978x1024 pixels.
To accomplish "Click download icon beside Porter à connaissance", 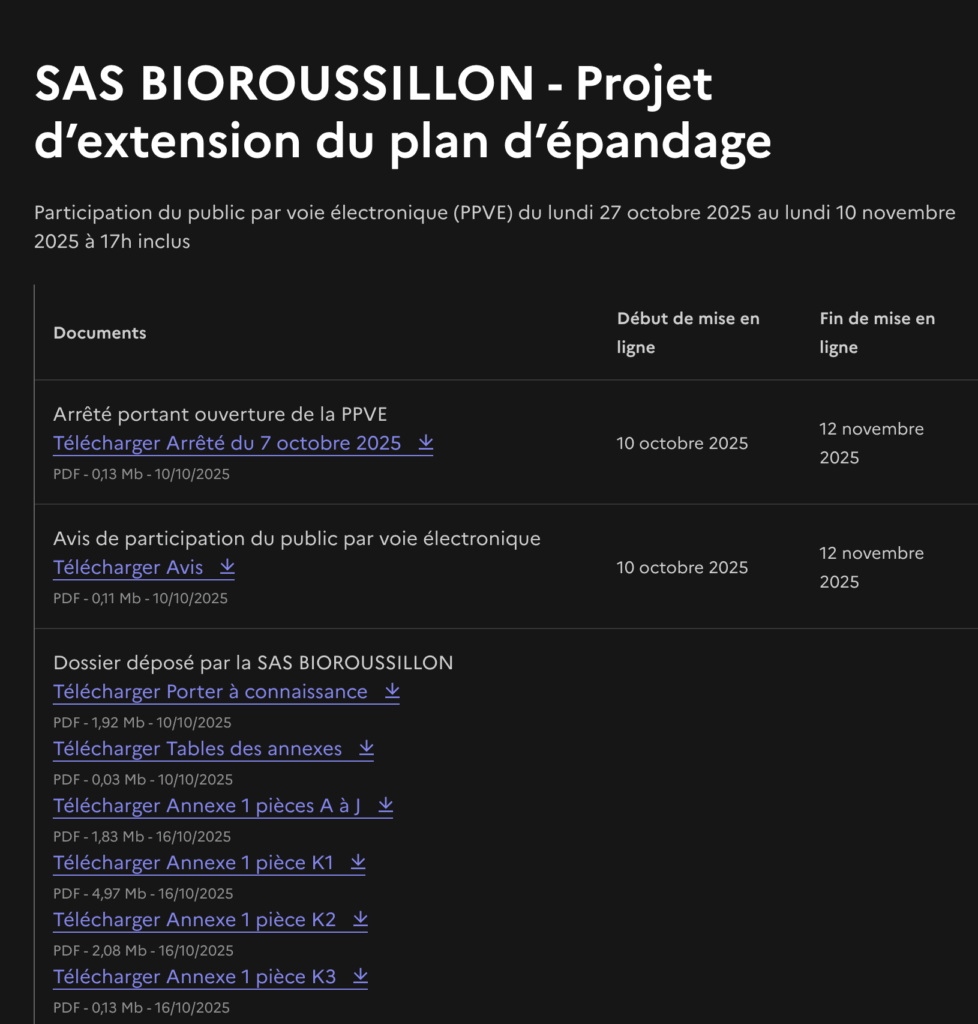I will pyautogui.click(x=392, y=691).
